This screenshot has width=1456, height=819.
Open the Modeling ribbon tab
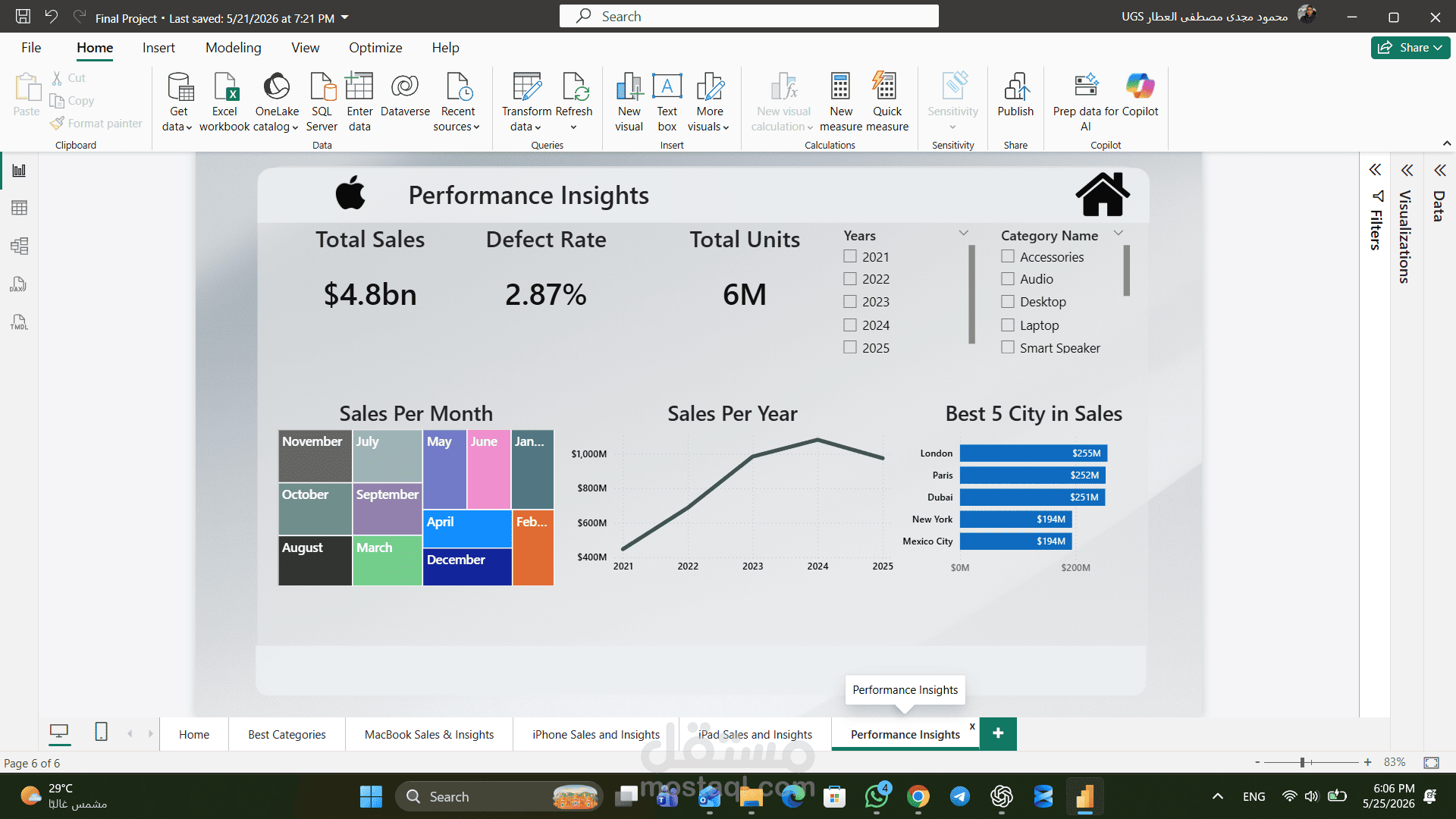coord(233,48)
